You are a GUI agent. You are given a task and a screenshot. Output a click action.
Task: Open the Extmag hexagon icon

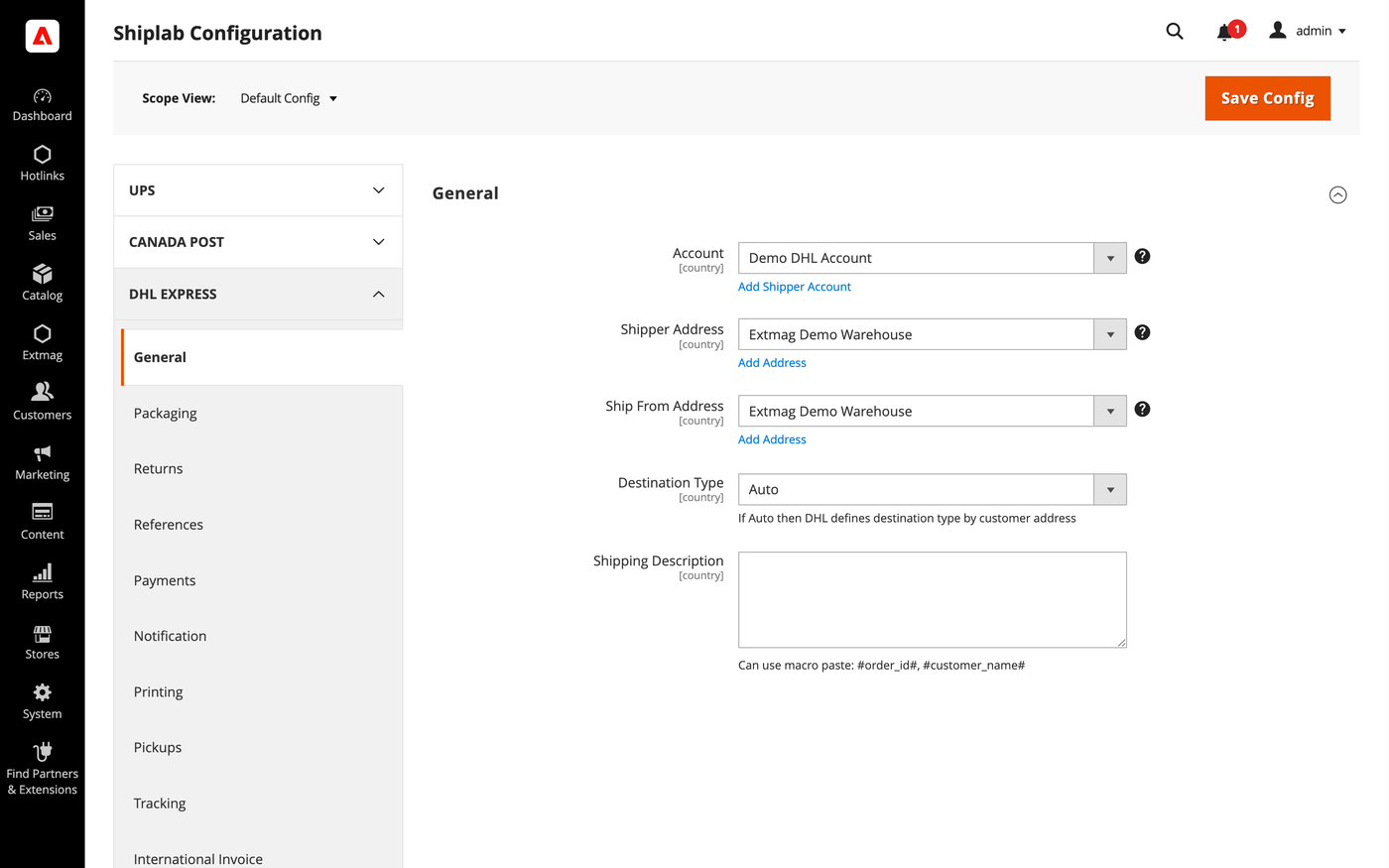tap(42, 334)
